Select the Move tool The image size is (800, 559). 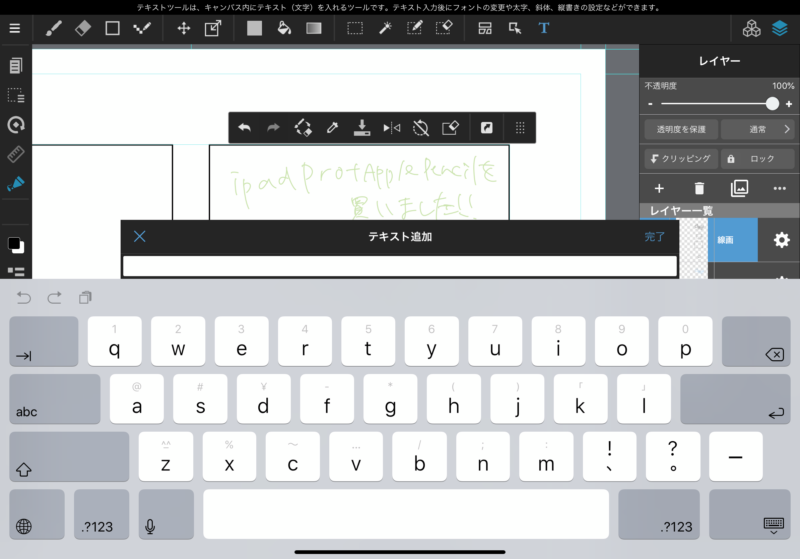coord(184,29)
